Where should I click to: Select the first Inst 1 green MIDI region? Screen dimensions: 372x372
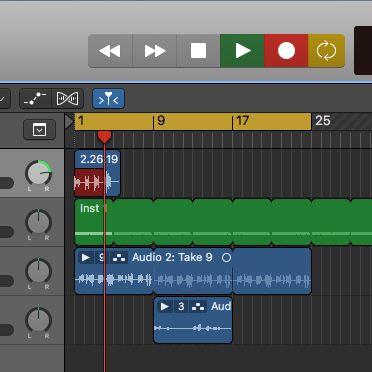pos(94,222)
